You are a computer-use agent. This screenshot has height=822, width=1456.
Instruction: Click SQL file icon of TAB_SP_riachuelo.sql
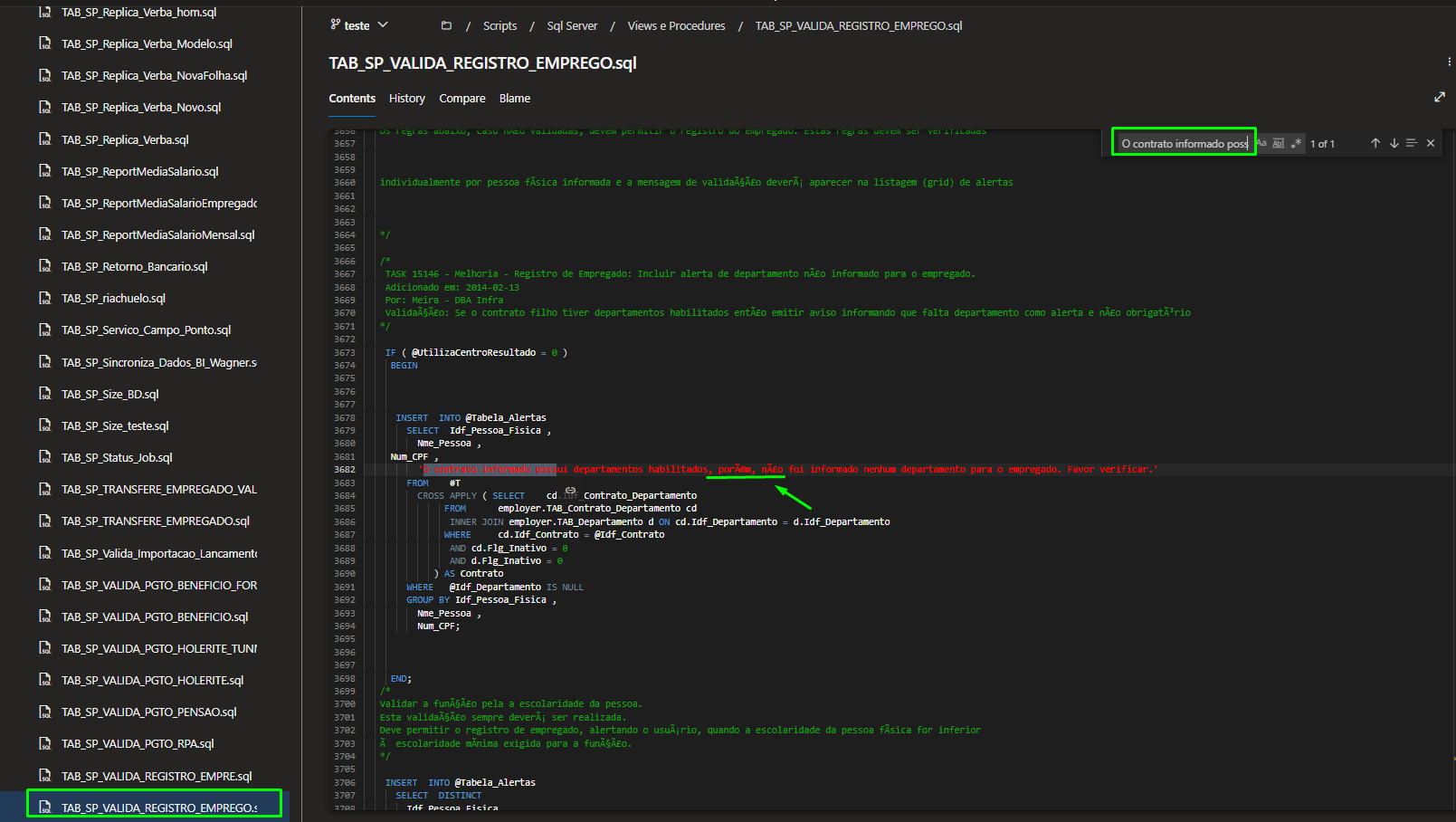click(x=45, y=298)
